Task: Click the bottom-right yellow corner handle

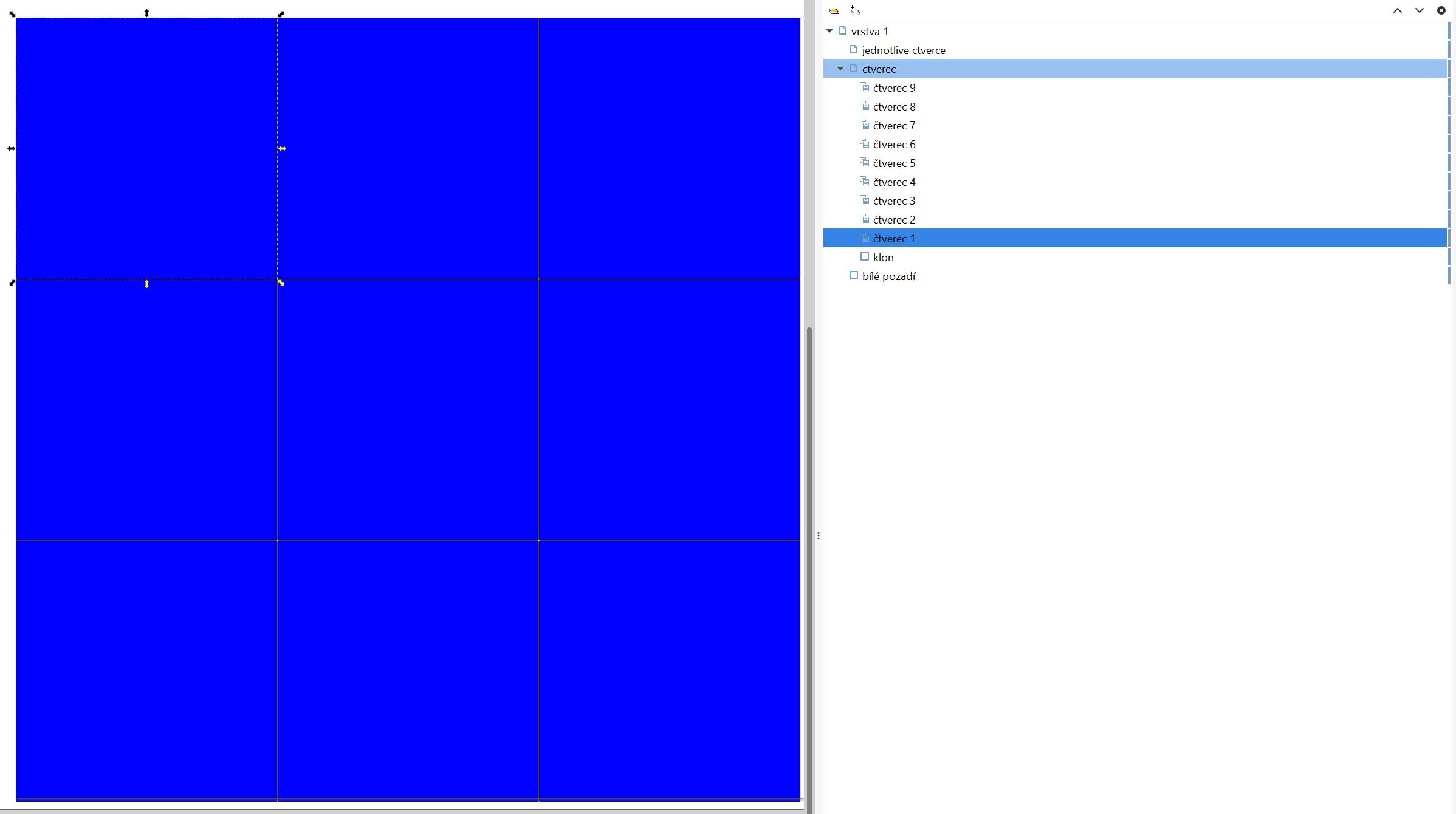Action: point(281,282)
